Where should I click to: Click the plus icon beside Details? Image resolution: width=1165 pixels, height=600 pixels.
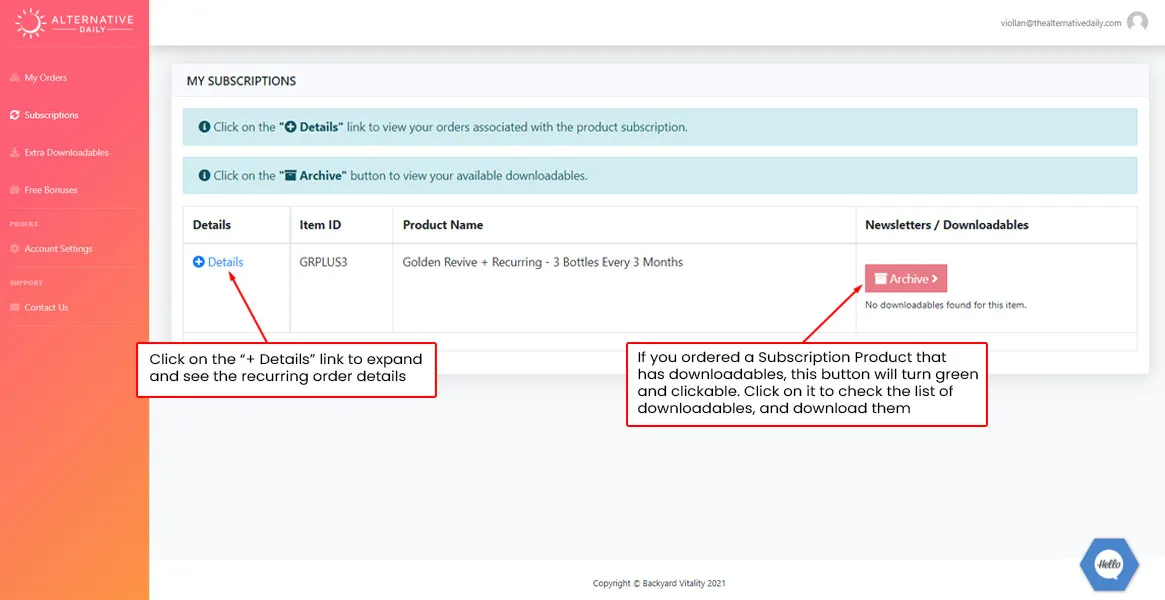coord(198,262)
